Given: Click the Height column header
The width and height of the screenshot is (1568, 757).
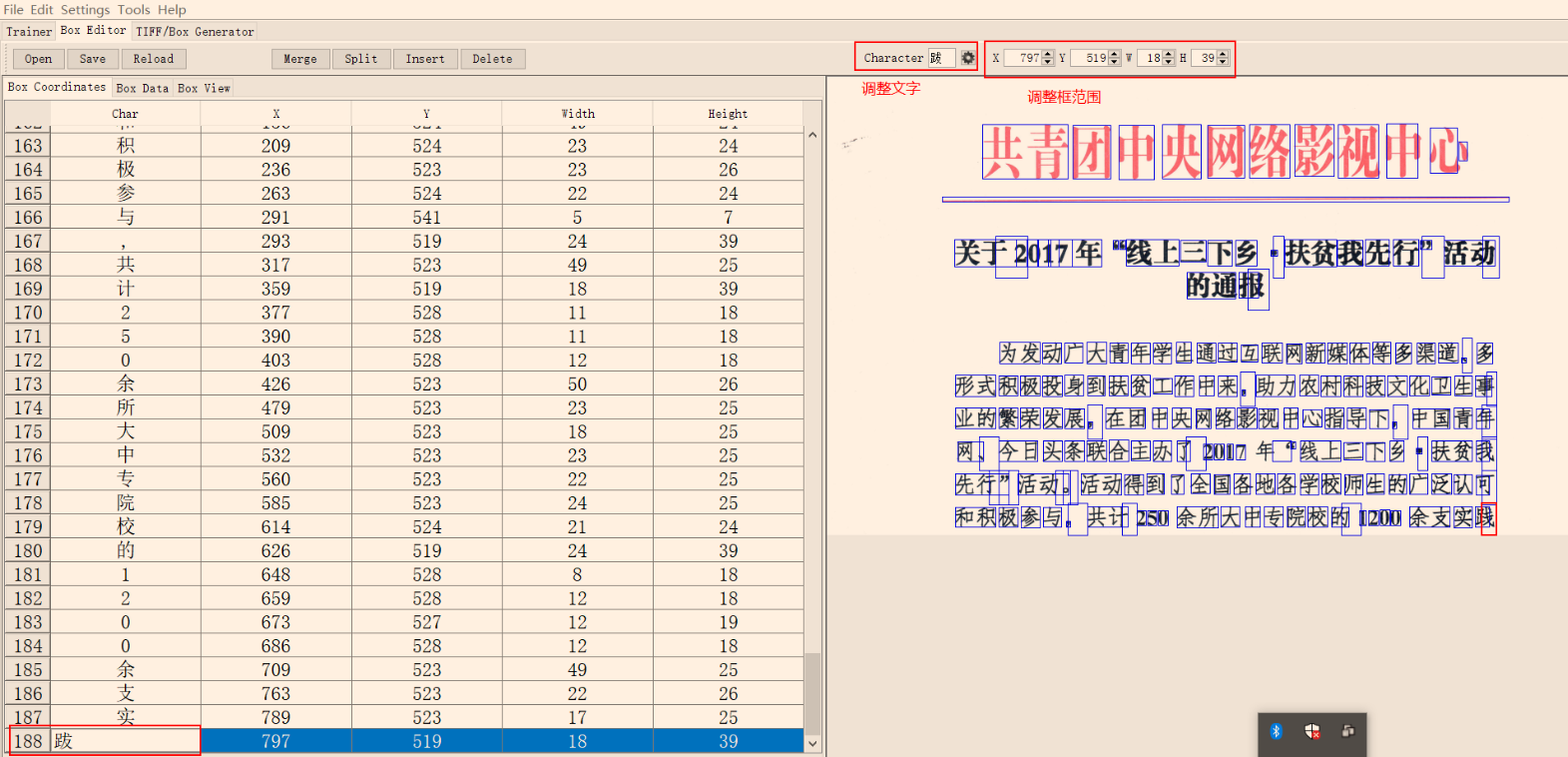Looking at the screenshot, I should click(729, 114).
